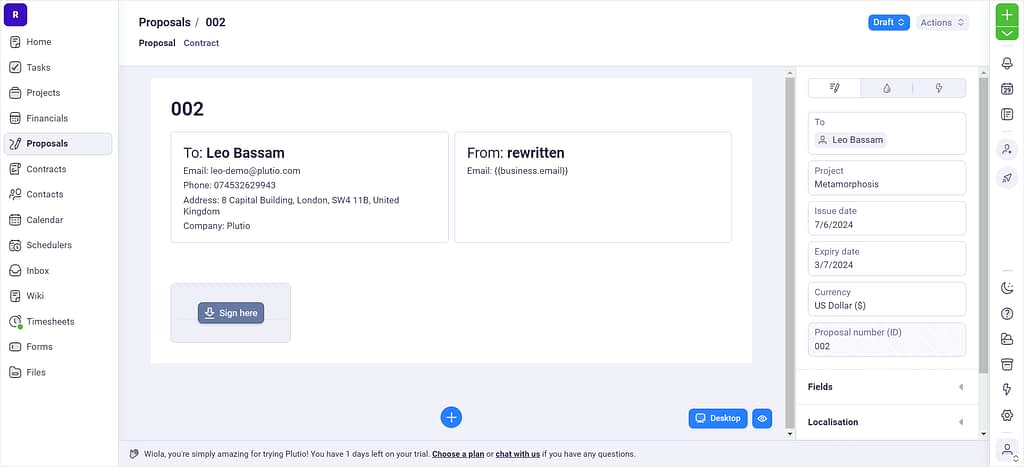This screenshot has width=1024, height=467.
Task: Toggle the preview eye button
Action: pos(762,418)
